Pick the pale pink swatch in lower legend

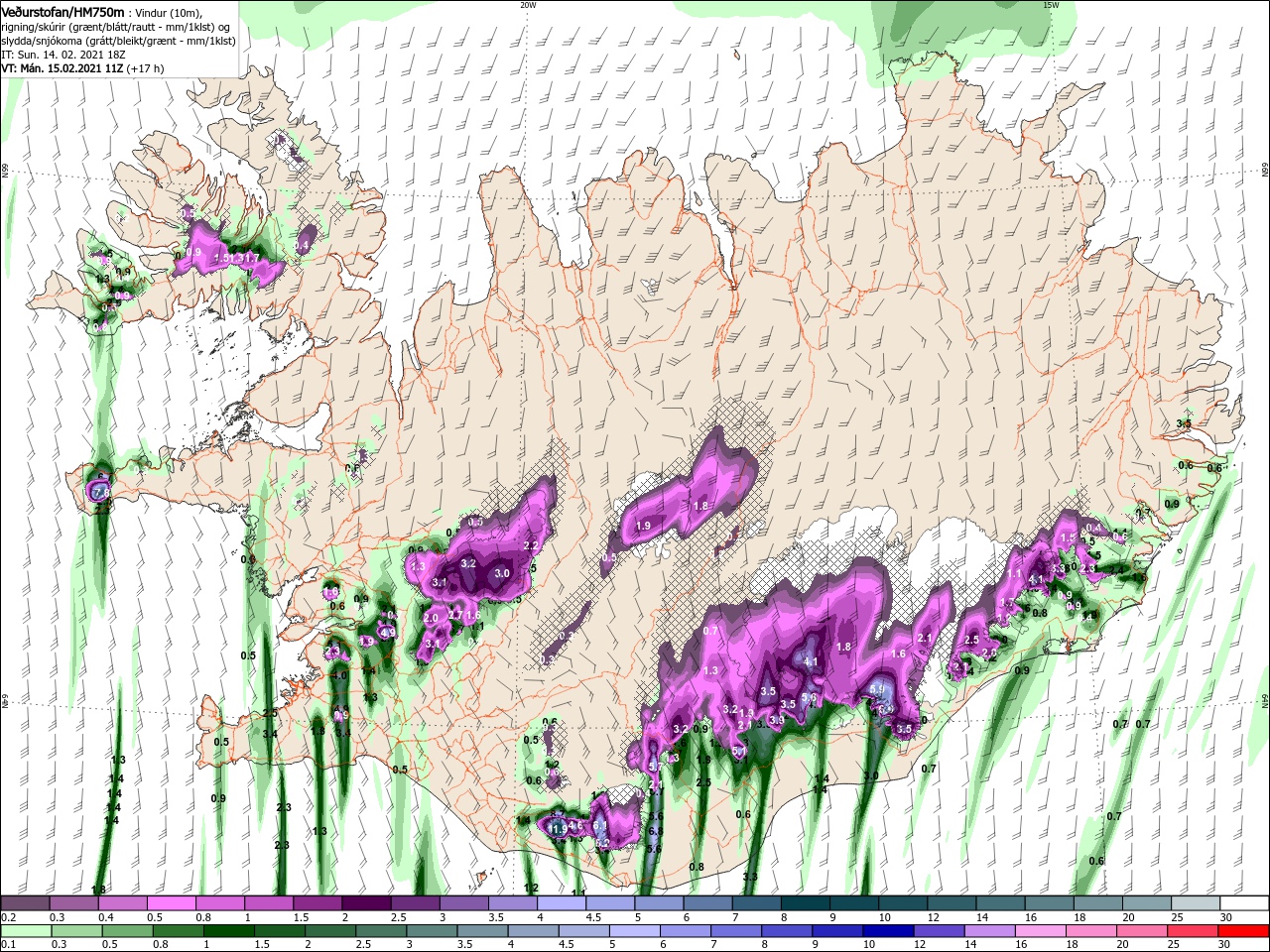(x=1041, y=930)
